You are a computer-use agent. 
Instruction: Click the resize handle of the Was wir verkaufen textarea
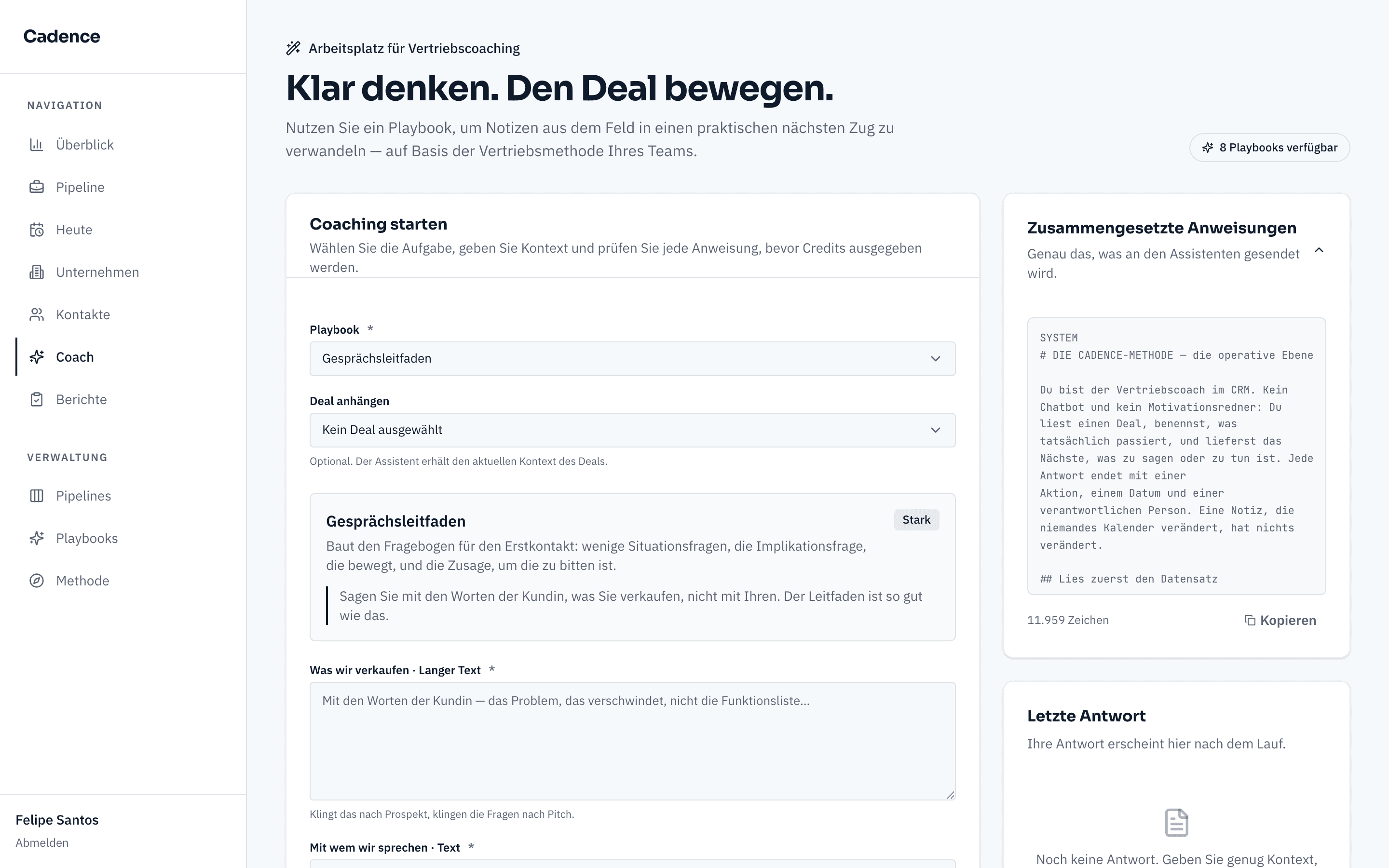tap(951, 795)
